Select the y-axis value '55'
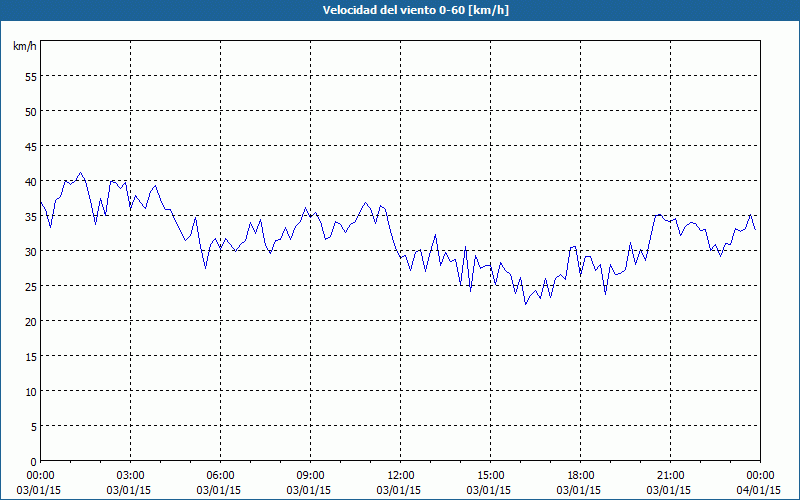 click(31, 78)
